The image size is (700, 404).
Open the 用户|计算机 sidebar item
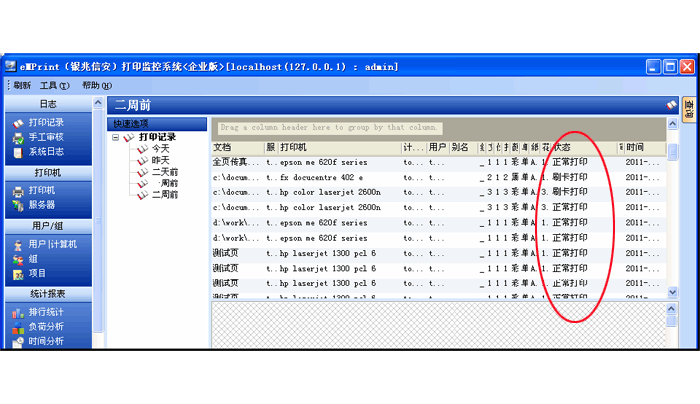(x=52, y=244)
